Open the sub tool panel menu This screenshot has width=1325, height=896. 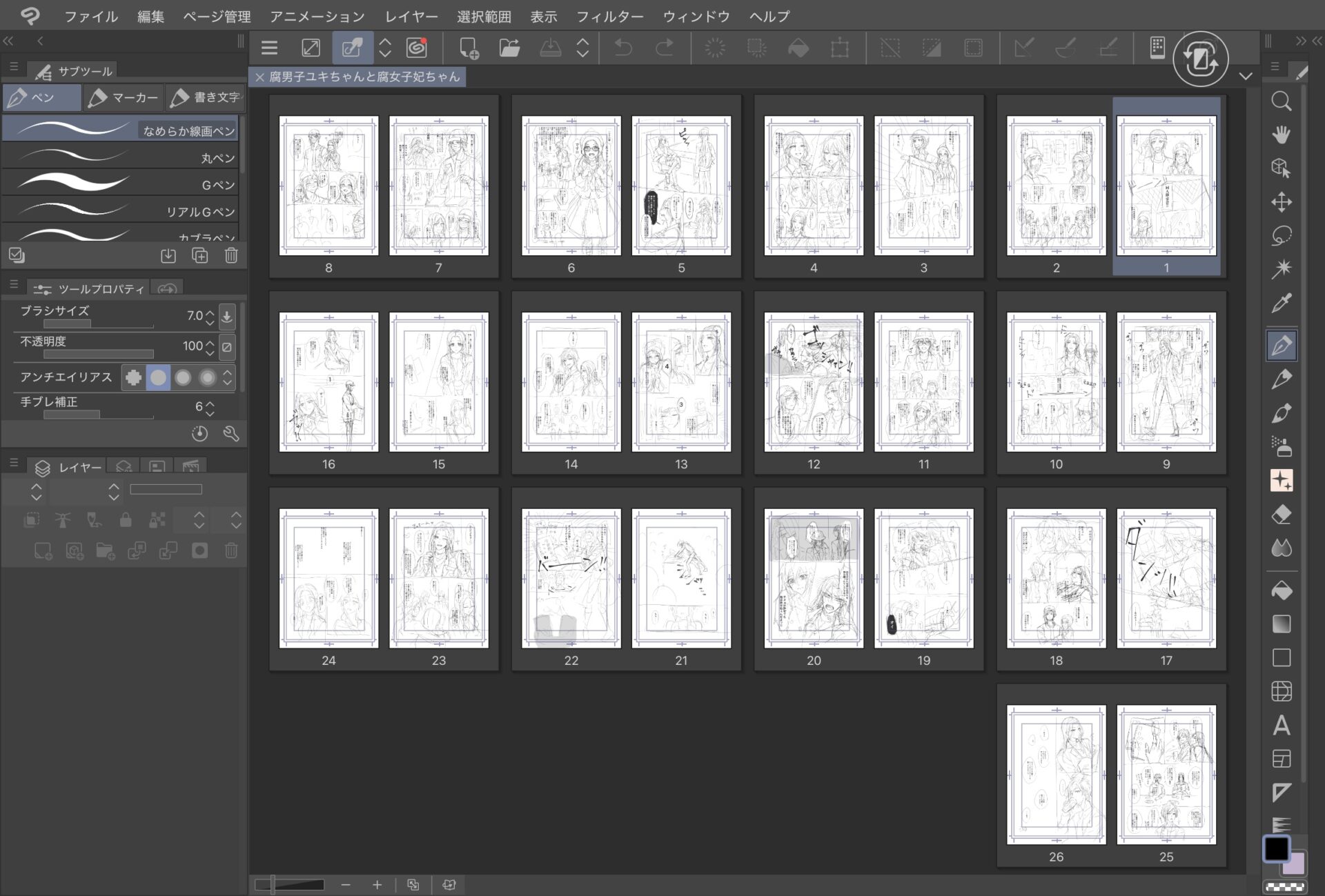[13, 67]
